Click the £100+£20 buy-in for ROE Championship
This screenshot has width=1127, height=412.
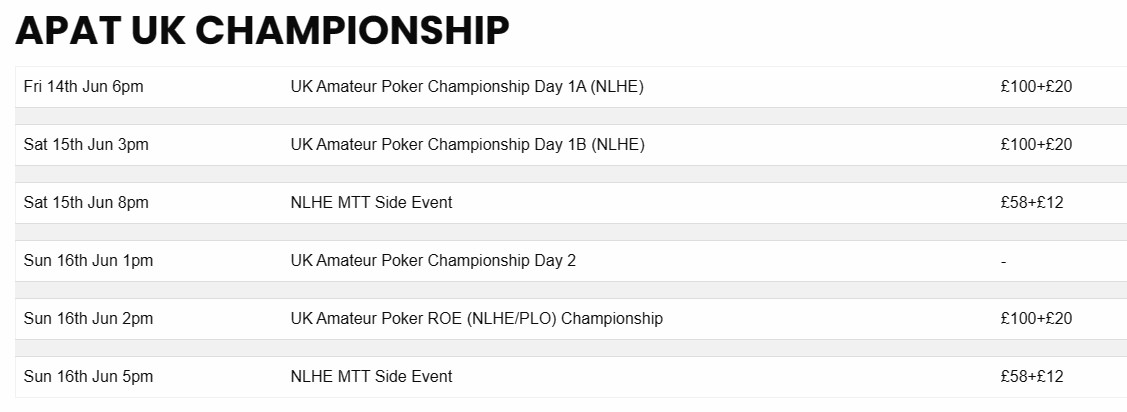click(x=1036, y=319)
